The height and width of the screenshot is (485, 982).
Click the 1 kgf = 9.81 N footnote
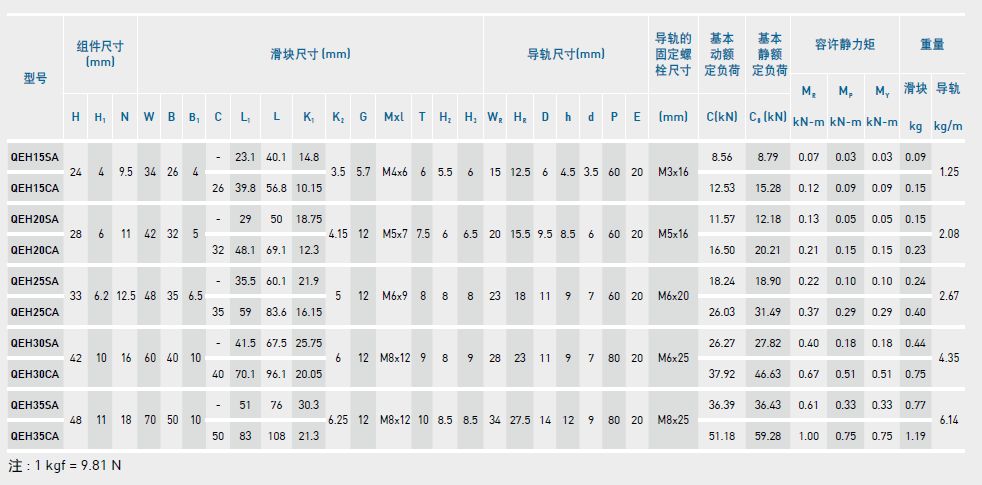click(65, 466)
